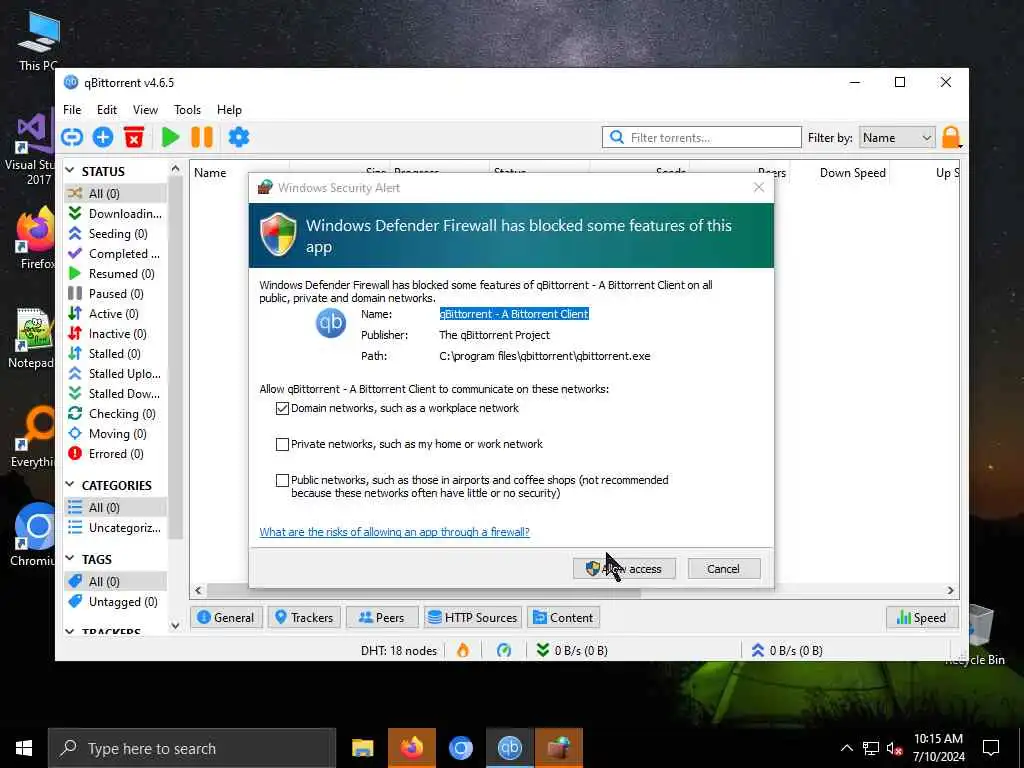Open the Windows Start menu
This screenshot has height=768, width=1024.
click(24, 748)
